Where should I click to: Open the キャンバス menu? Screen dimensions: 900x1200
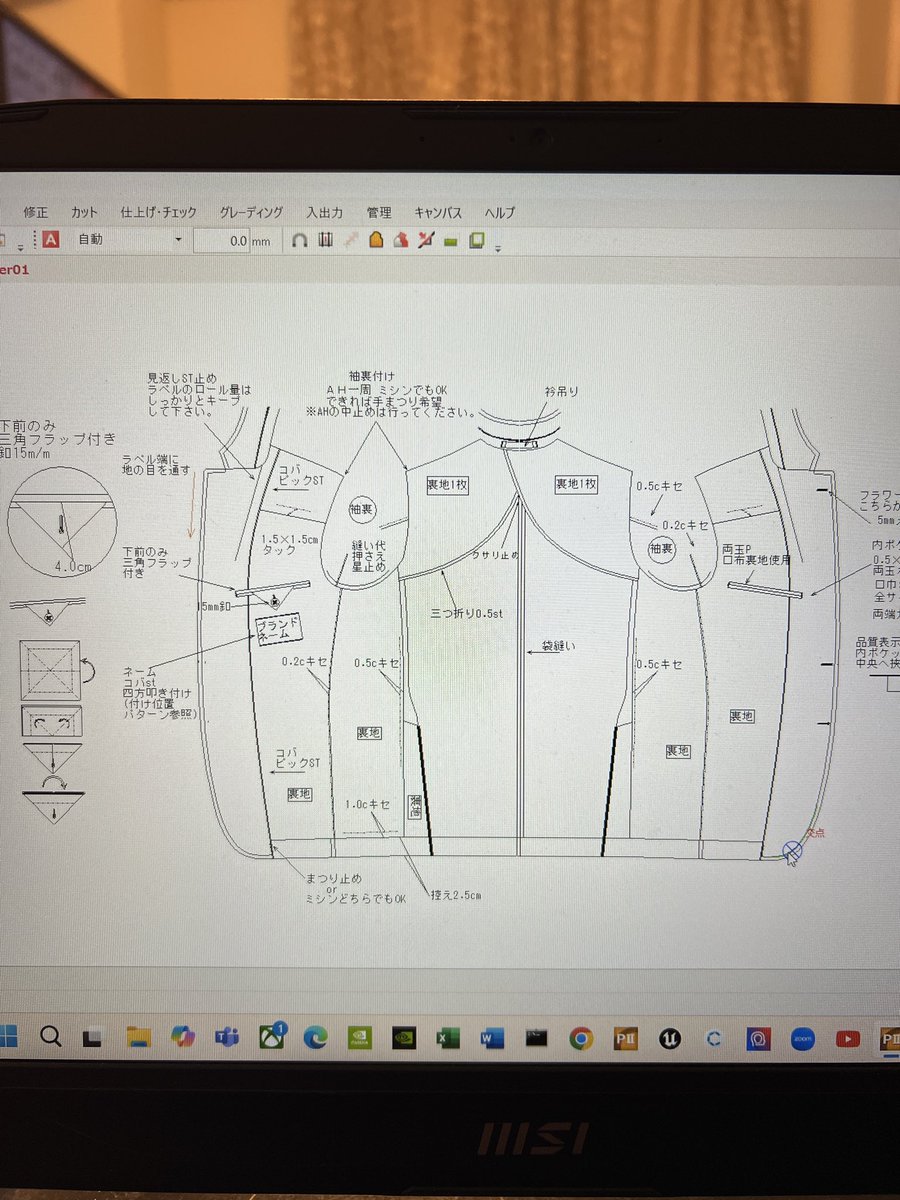[438, 213]
